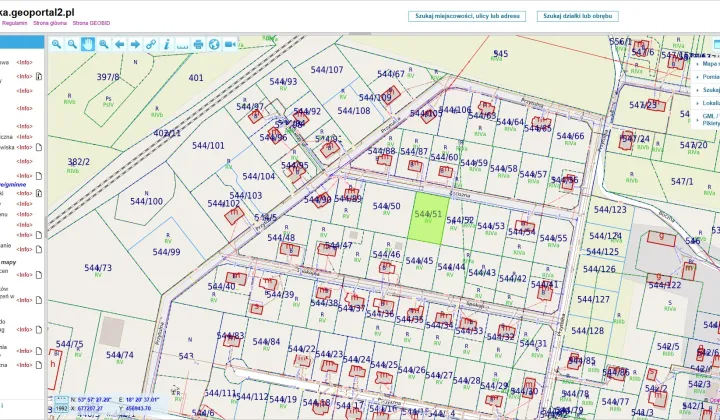The width and height of the screenshot is (720, 420).
Task: Select the zoom in magnifier tool
Action: point(57,44)
